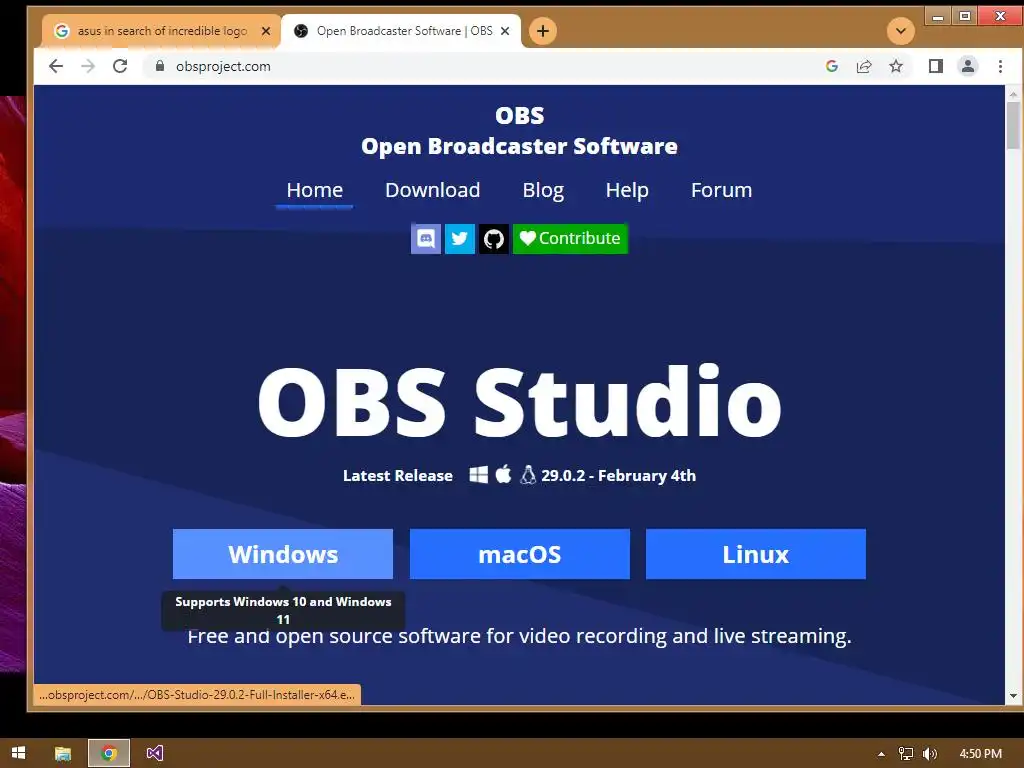Toggle the browser side panel icon
Screen dimensions: 1024x768
pos(936,66)
